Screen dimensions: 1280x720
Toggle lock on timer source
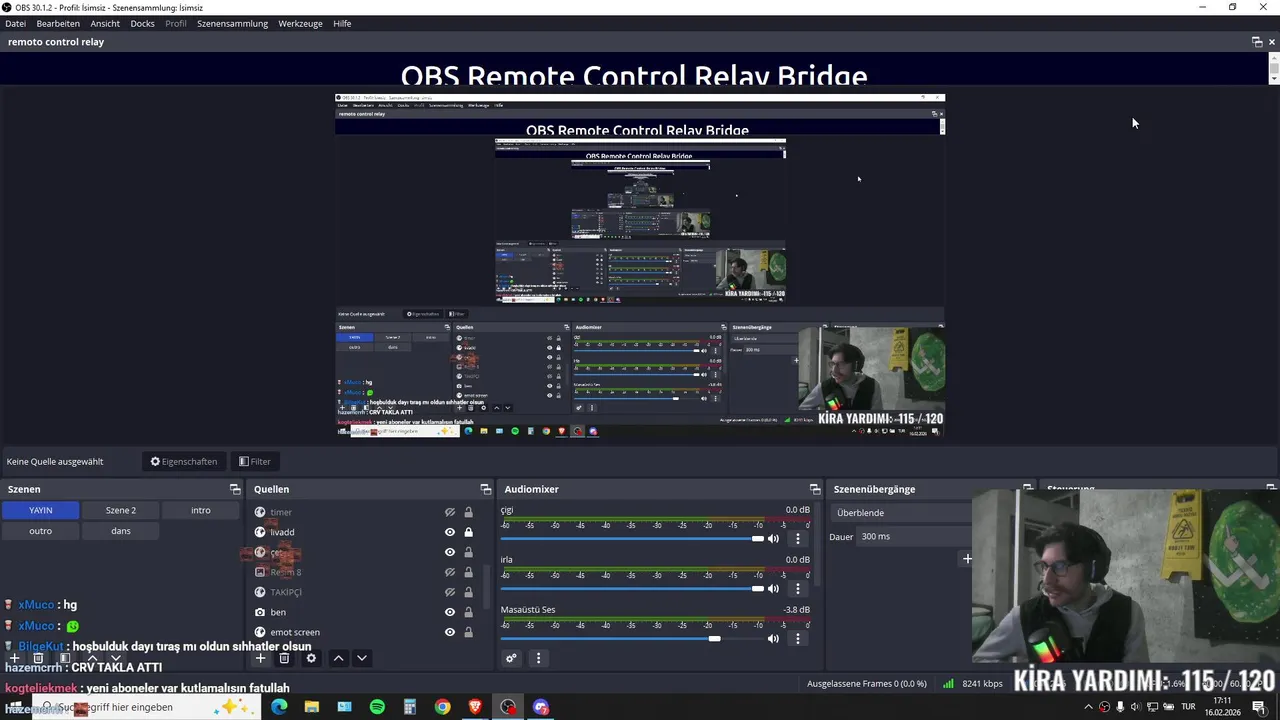[x=468, y=512]
